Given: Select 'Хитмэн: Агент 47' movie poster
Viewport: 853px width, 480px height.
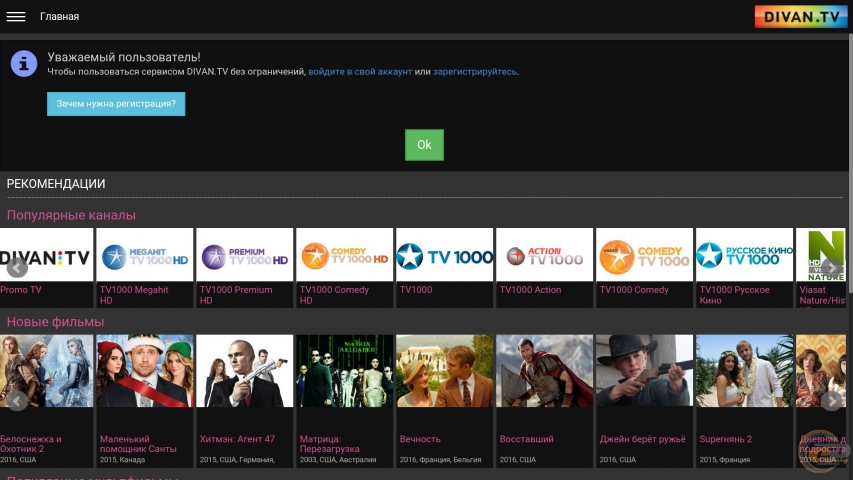Looking at the screenshot, I should click(x=245, y=371).
